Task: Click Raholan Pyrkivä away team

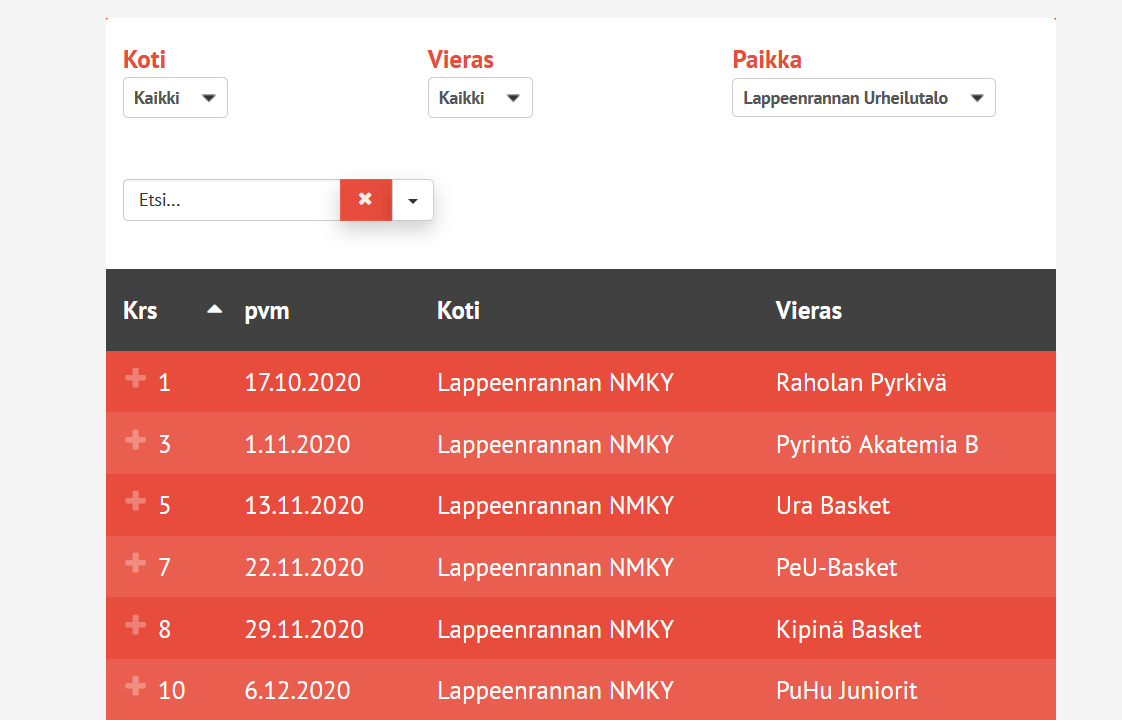Action: [x=862, y=383]
